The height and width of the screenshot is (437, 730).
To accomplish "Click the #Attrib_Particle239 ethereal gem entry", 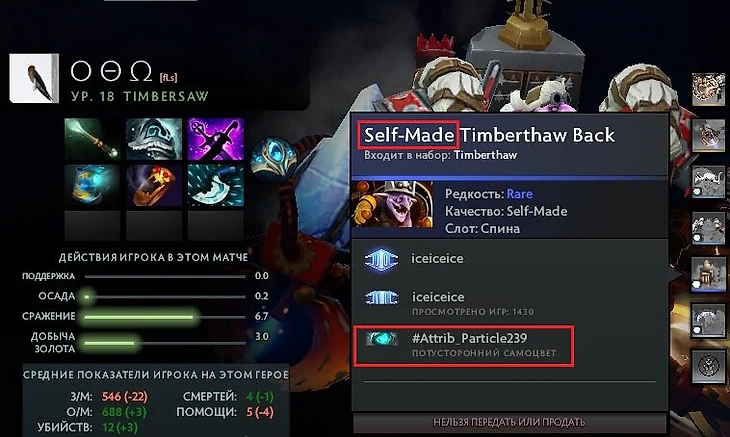I will point(464,346).
